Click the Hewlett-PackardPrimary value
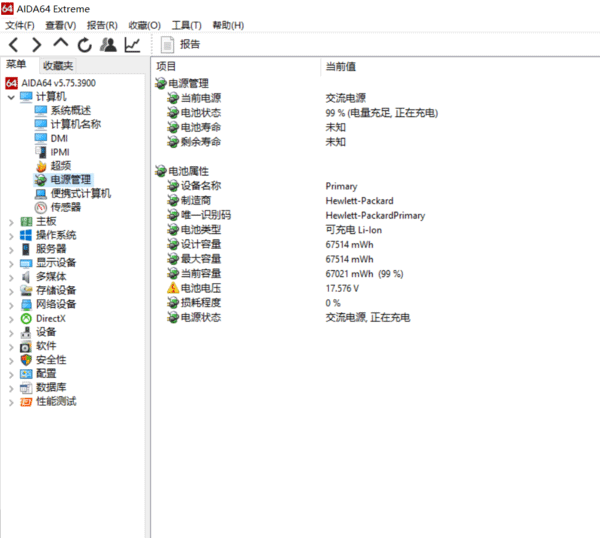 click(375, 215)
